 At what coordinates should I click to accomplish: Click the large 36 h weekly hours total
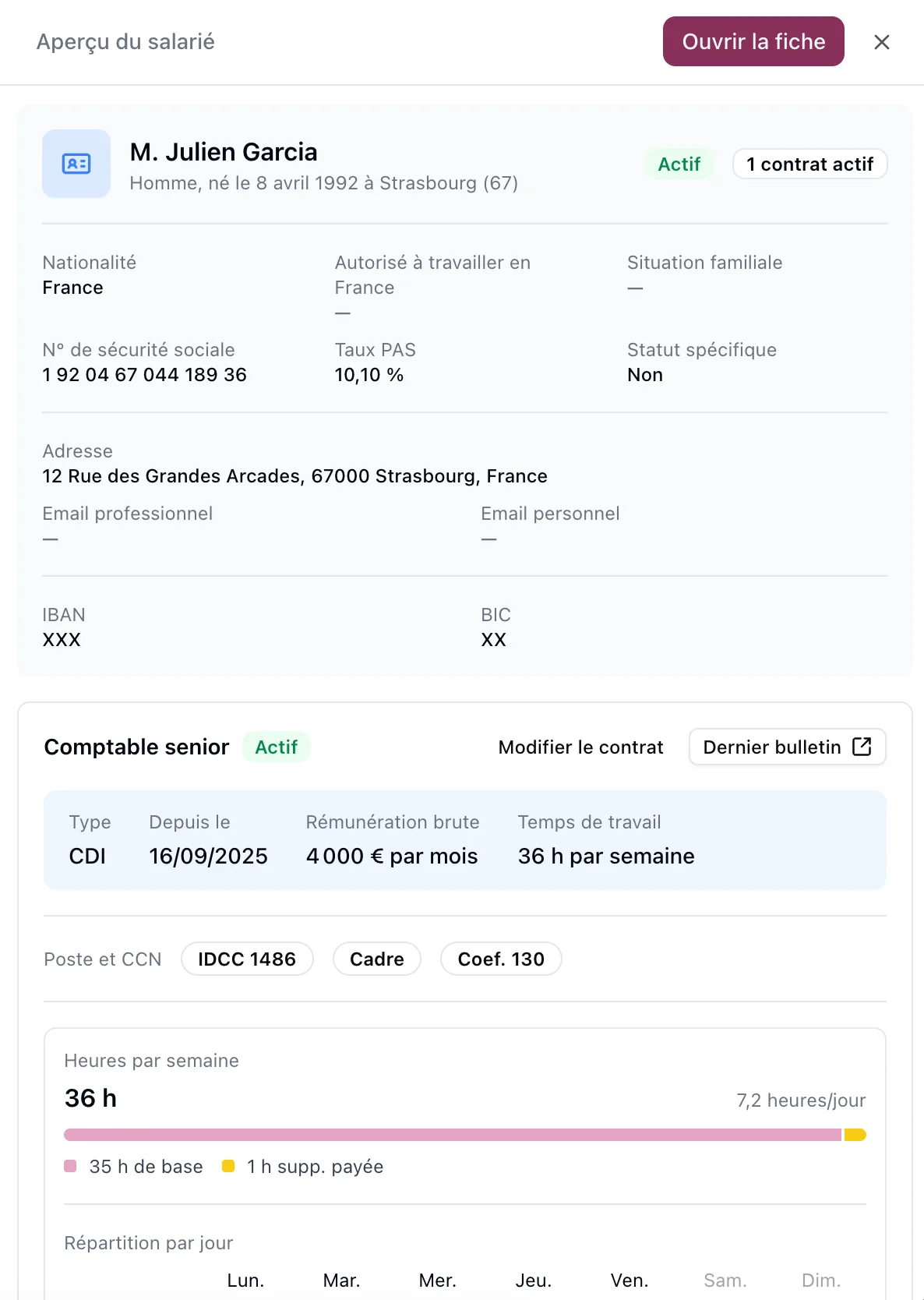(90, 1098)
